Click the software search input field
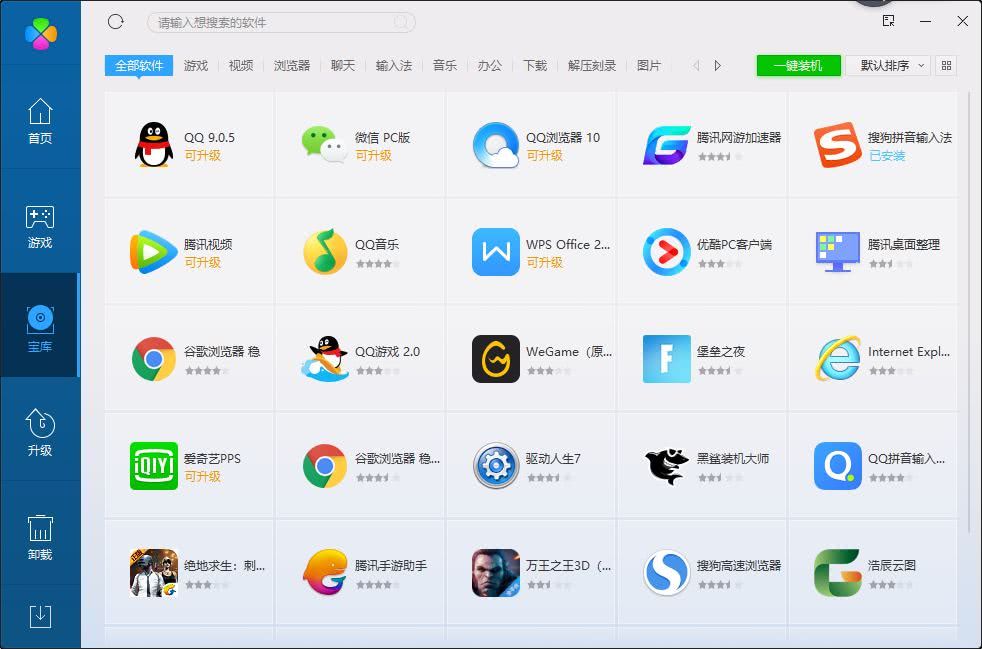Viewport: 982px width, 649px height. 281,23
